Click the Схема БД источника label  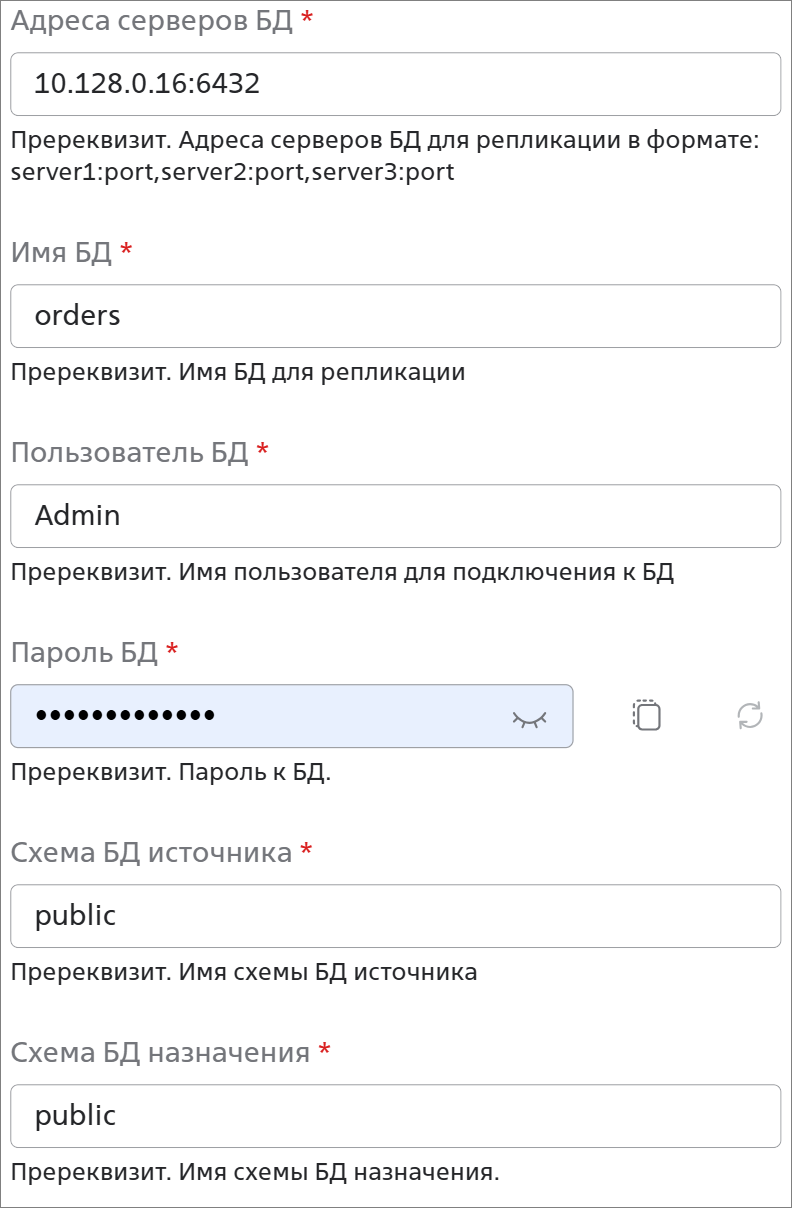tap(151, 852)
